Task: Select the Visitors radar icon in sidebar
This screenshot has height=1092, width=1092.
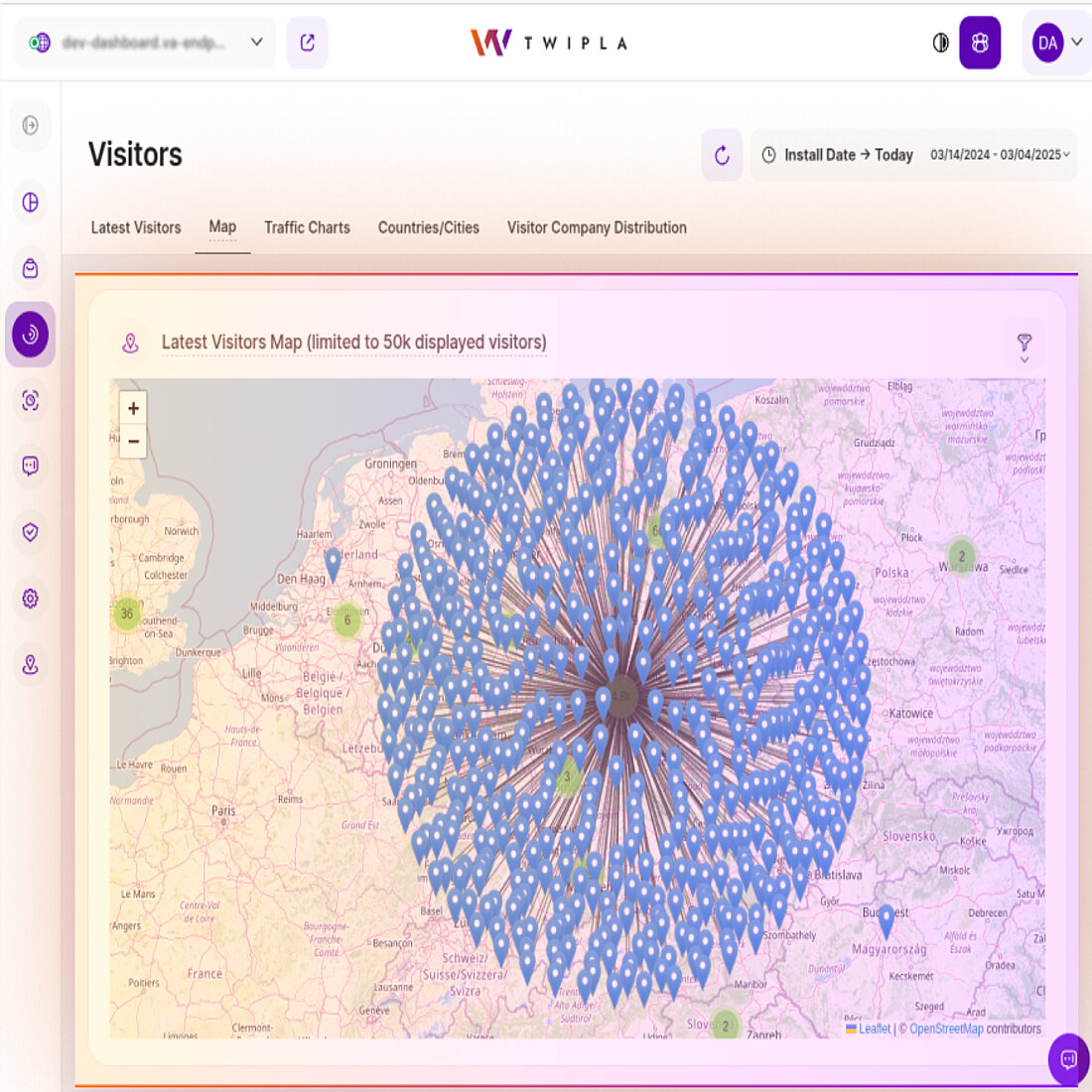Action: pyautogui.click(x=30, y=335)
